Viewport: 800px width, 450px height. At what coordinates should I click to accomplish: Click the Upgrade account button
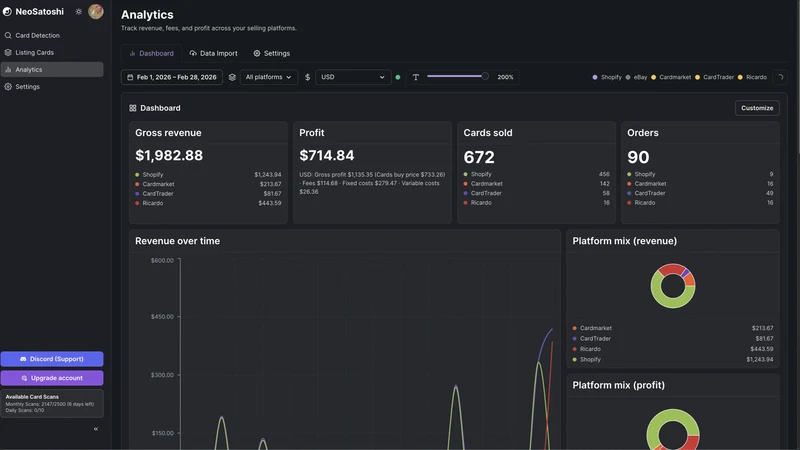click(52, 378)
